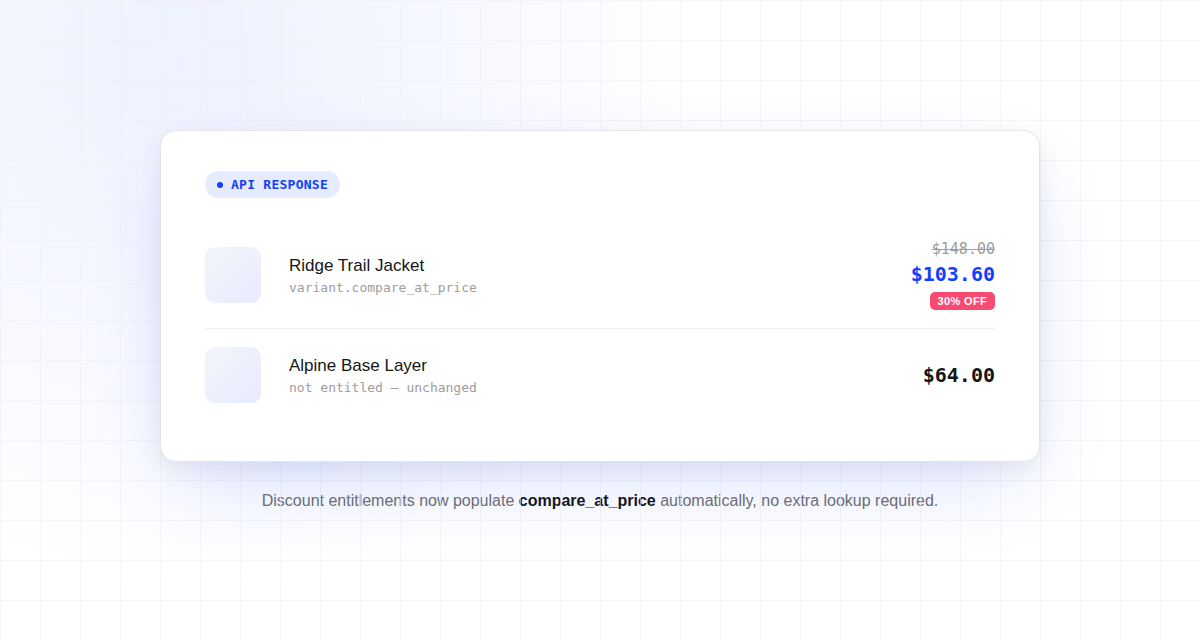1200x640 pixels.
Task: Click the word Jacket in first row
Action: tap(399, 265)
